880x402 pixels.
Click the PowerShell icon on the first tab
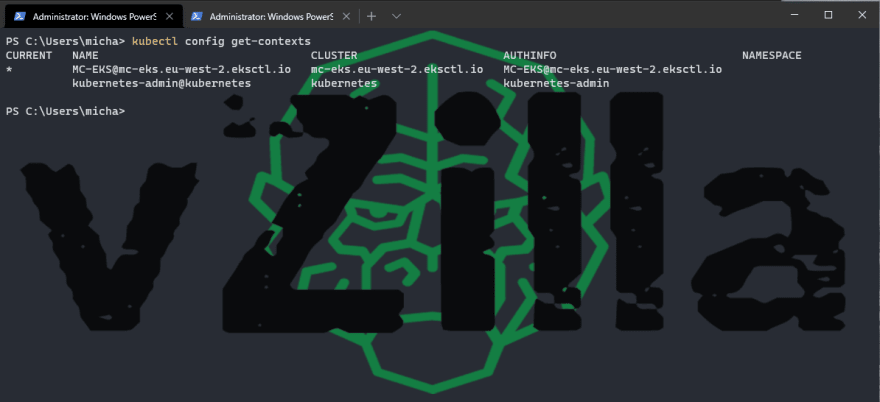click(x=20, y=16)
